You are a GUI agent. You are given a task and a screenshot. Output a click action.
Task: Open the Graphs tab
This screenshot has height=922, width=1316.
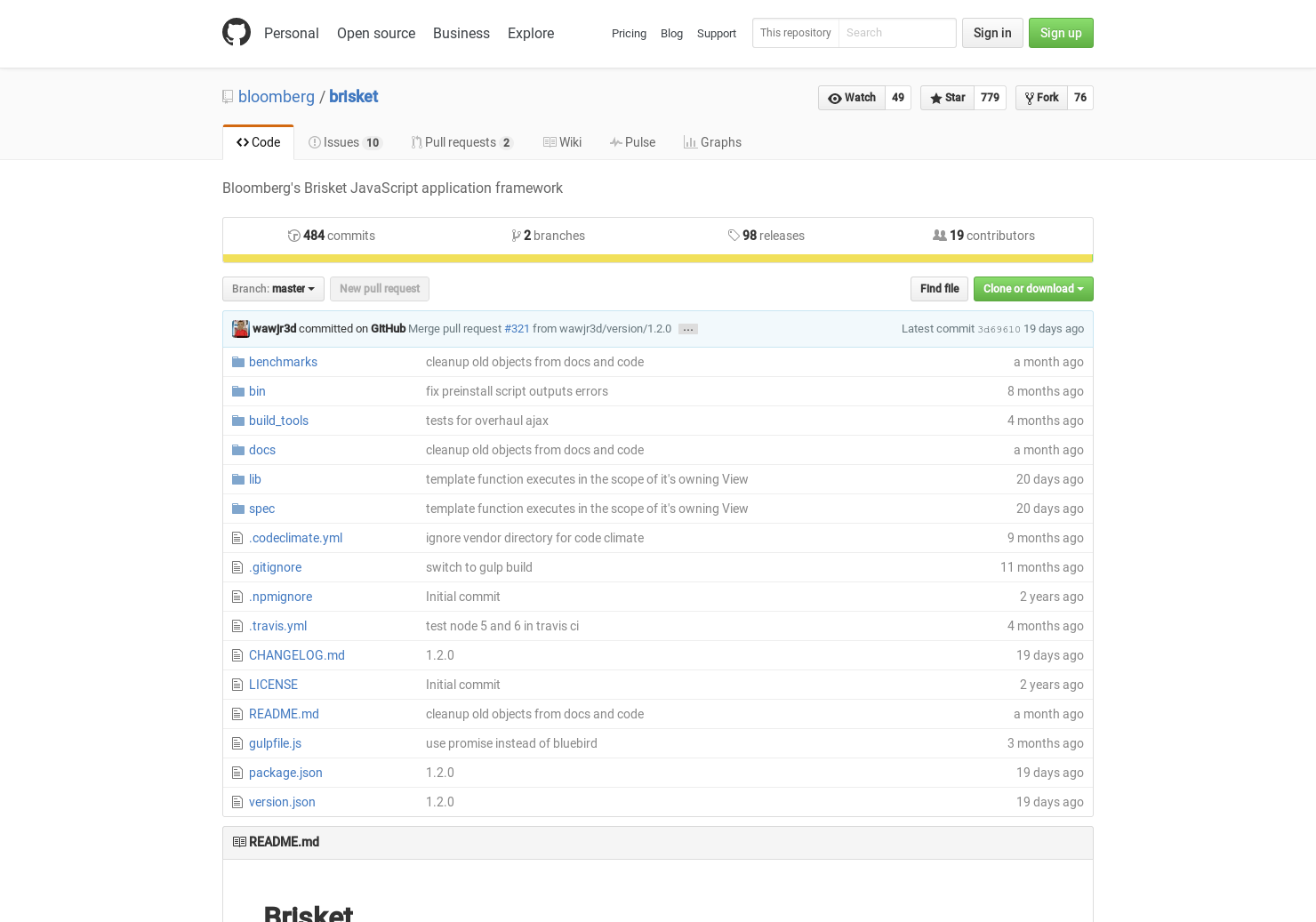pyautogui.click(x=712, y=142)
